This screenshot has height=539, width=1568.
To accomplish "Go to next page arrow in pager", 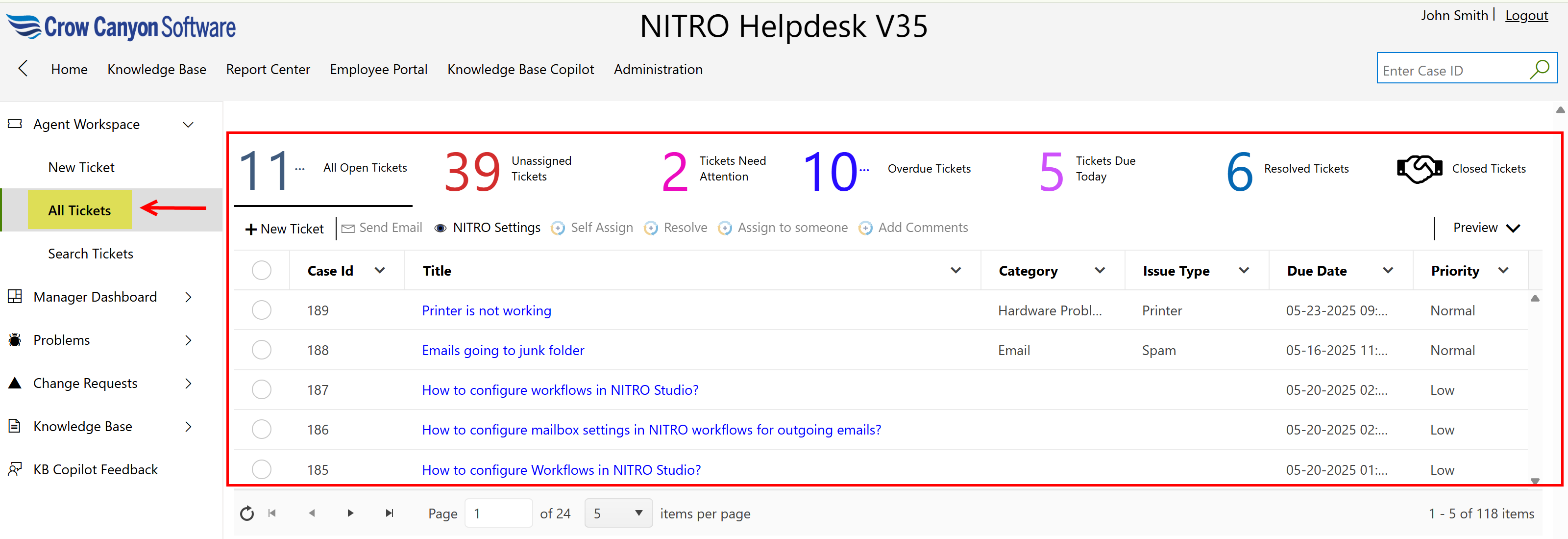I will 350,513.
